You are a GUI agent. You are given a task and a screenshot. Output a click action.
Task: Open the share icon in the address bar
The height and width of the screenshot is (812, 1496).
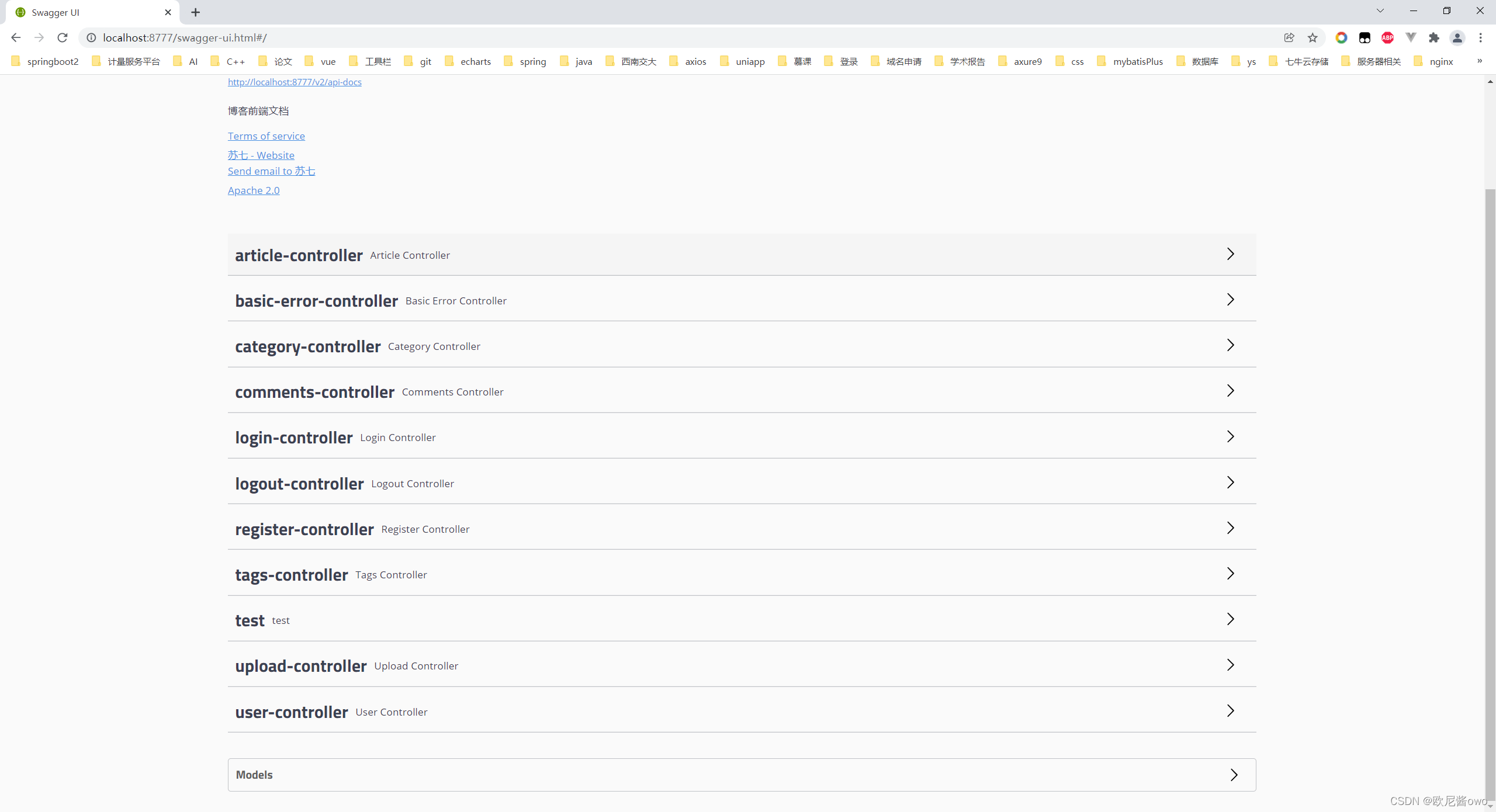pos(1289,37)
